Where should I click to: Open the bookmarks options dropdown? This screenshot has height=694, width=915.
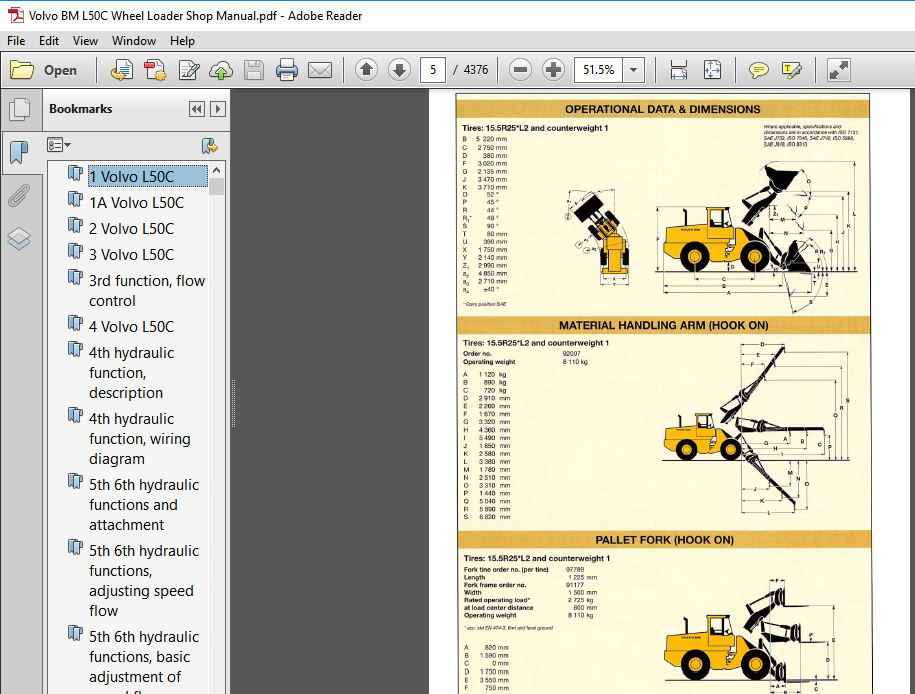point(58,145)
